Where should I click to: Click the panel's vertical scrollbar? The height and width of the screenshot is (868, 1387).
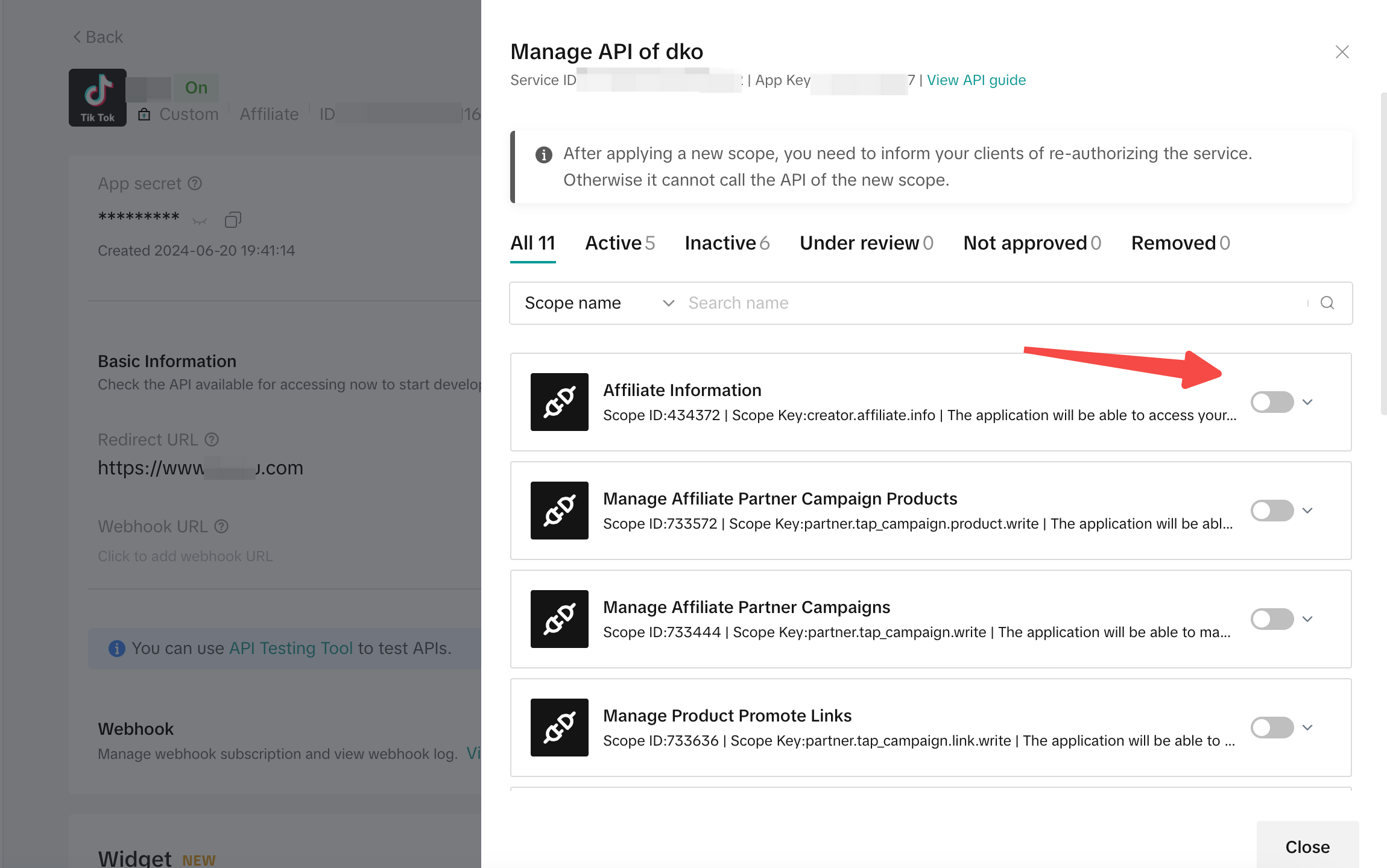pos(1383,253)
